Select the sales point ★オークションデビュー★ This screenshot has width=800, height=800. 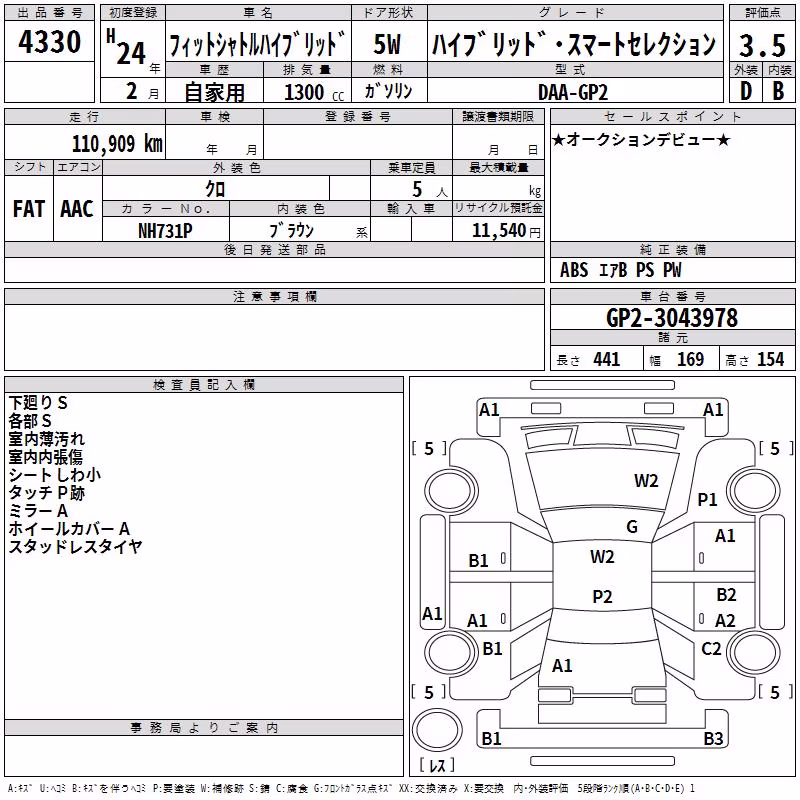(641, 139)
